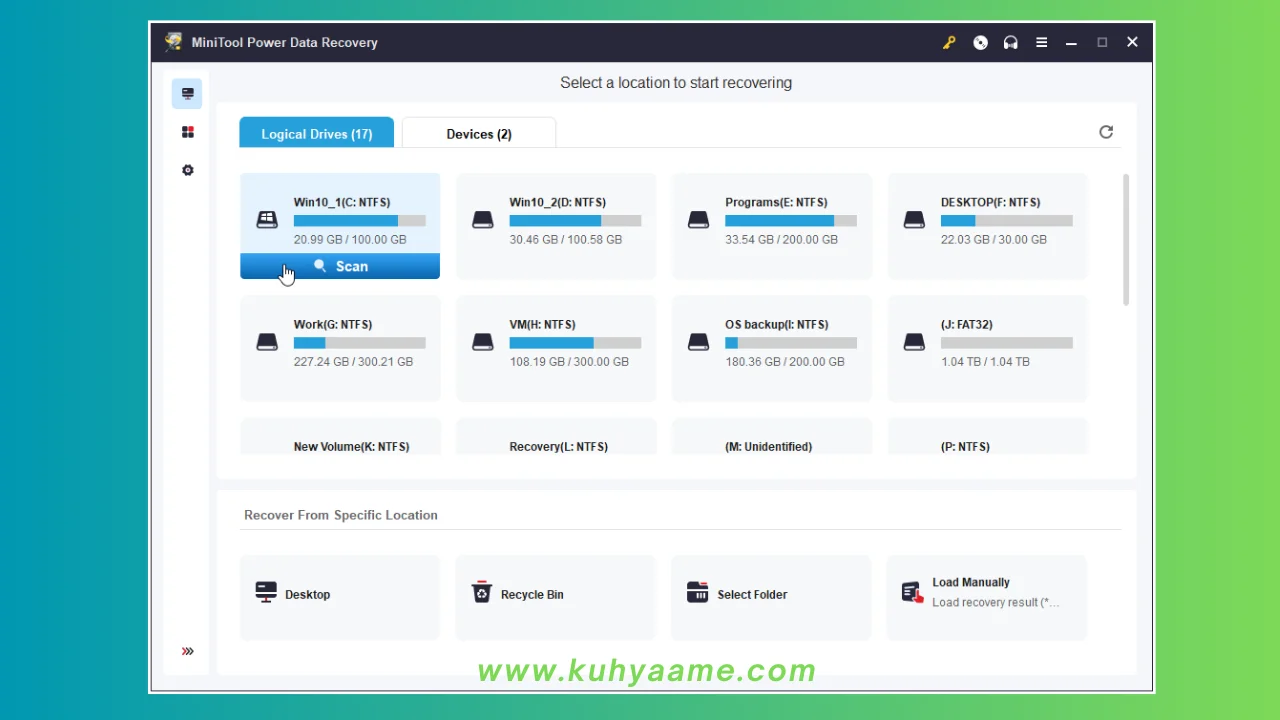Scan the Win10_1 C drive

340,266
